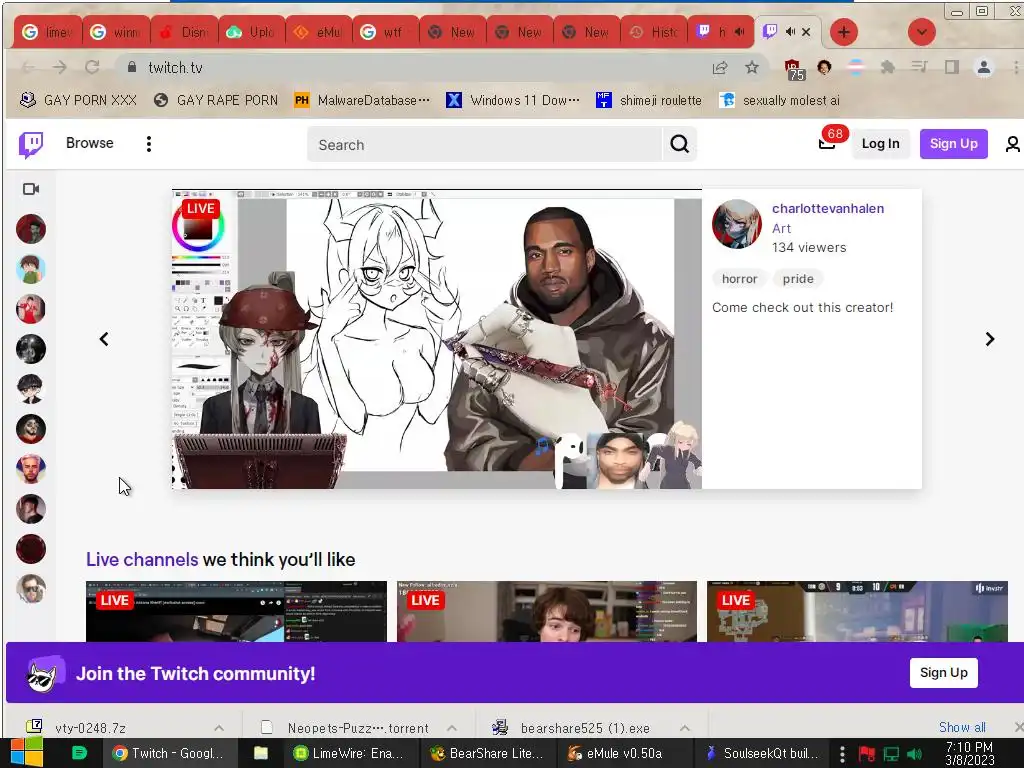Go to the previous carousel stream
This screenshot has height=768, width=1024.
[x=104, y=339]
